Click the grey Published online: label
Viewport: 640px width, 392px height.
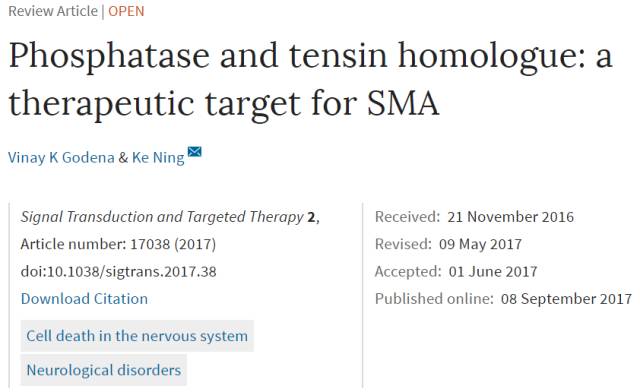coord(434,299)
